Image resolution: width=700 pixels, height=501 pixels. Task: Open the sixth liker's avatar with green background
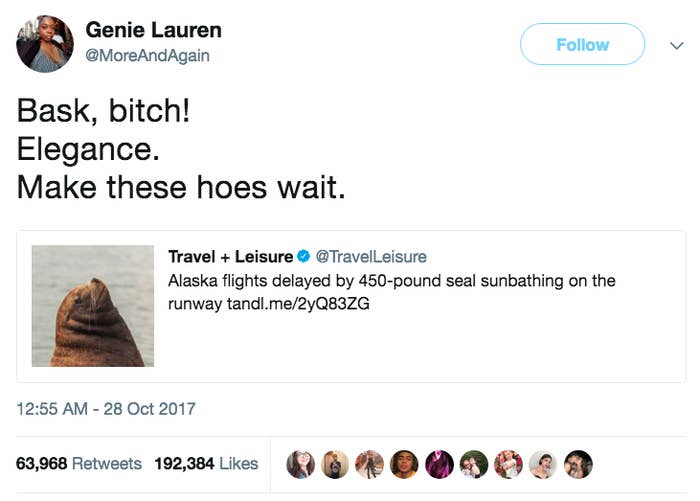[474, 464]
